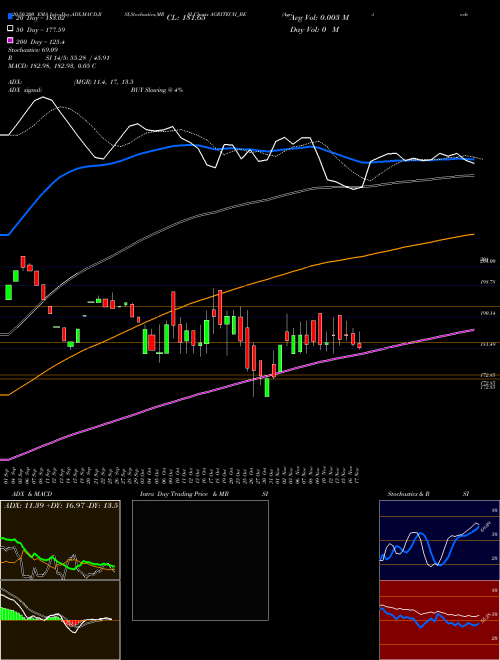Click the '181.49' price level label

(487, 345)
